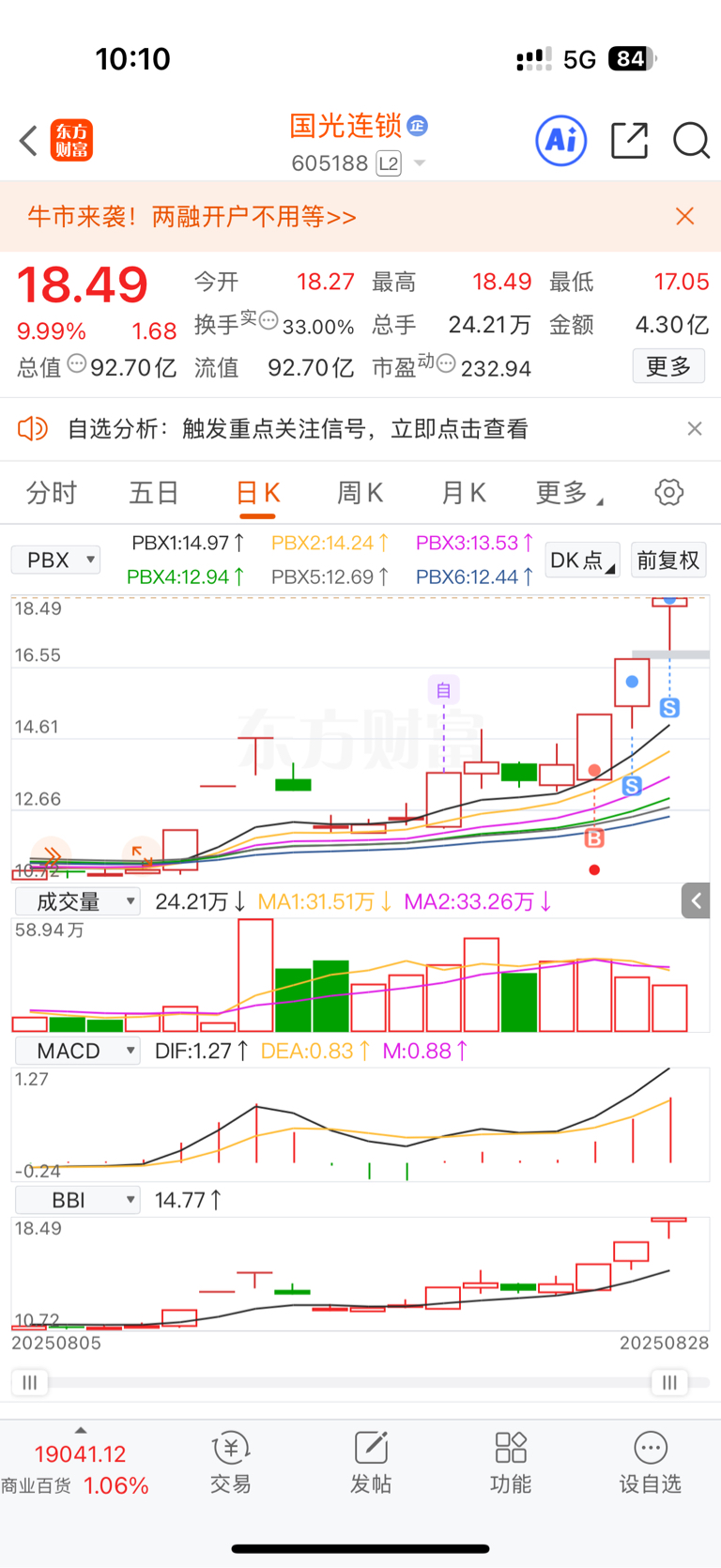Tap the 19041.12 index value

pos(80,1454)
